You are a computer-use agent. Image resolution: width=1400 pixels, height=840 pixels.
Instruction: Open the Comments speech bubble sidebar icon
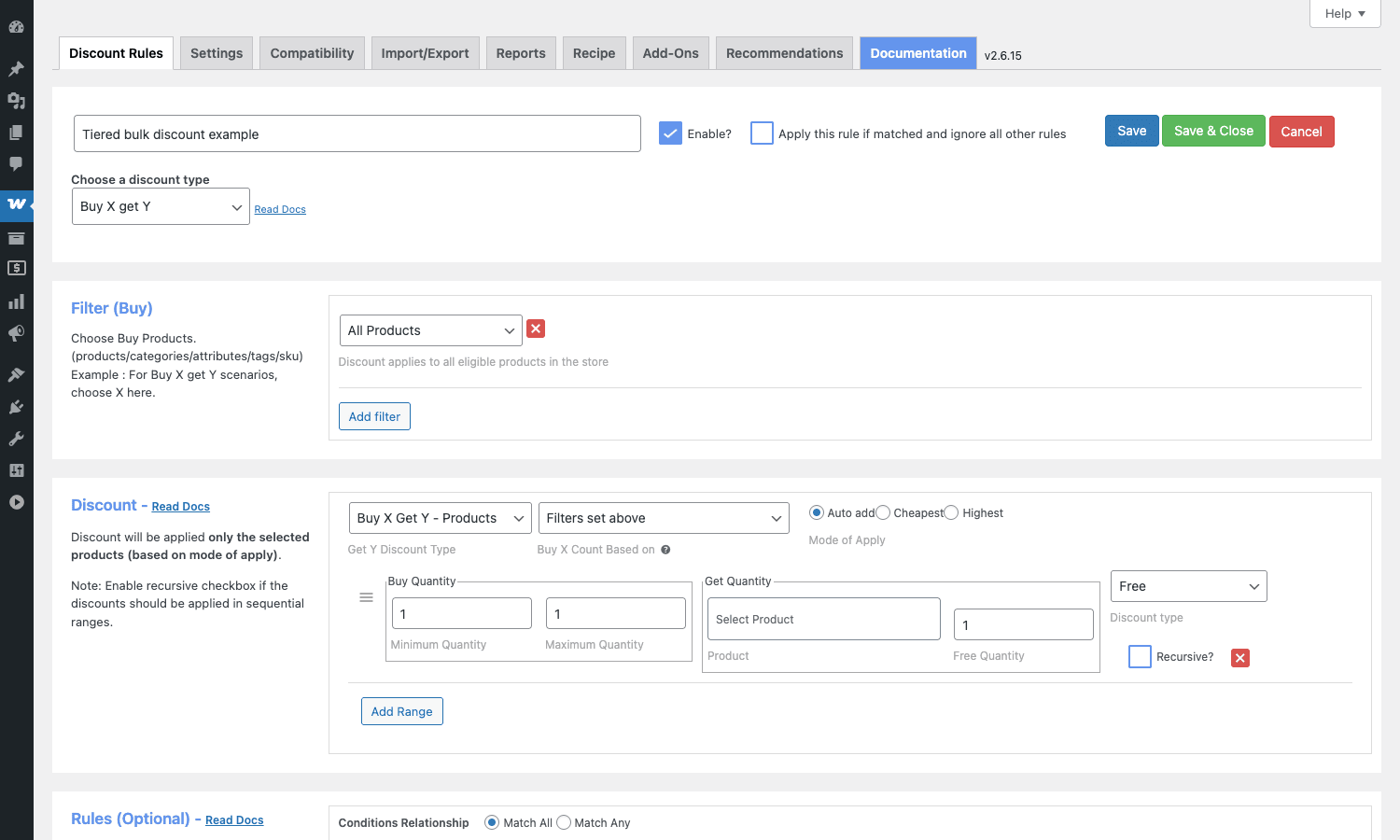click(16, 163)
